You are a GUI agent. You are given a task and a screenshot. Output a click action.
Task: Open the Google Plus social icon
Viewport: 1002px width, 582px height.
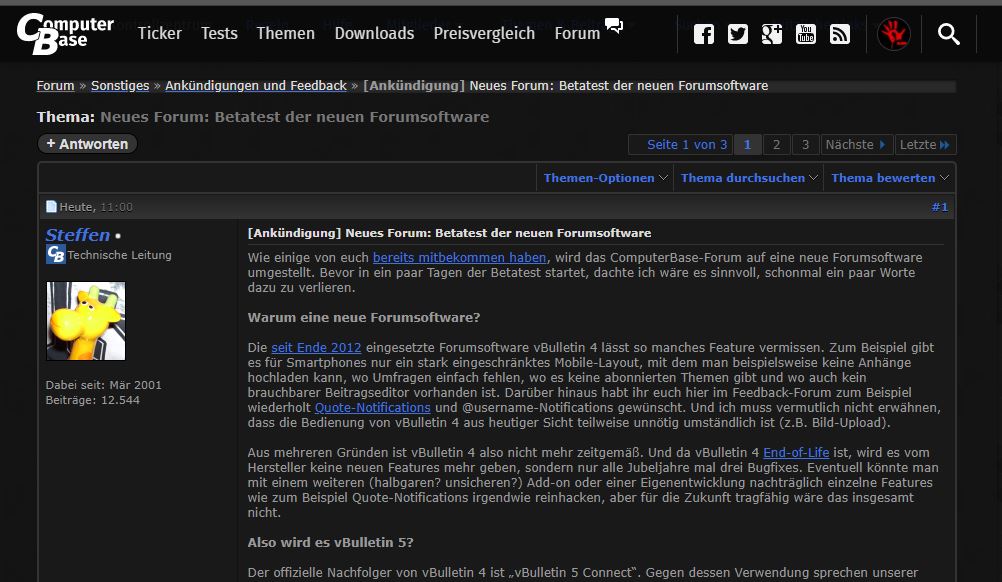point(771,34)
